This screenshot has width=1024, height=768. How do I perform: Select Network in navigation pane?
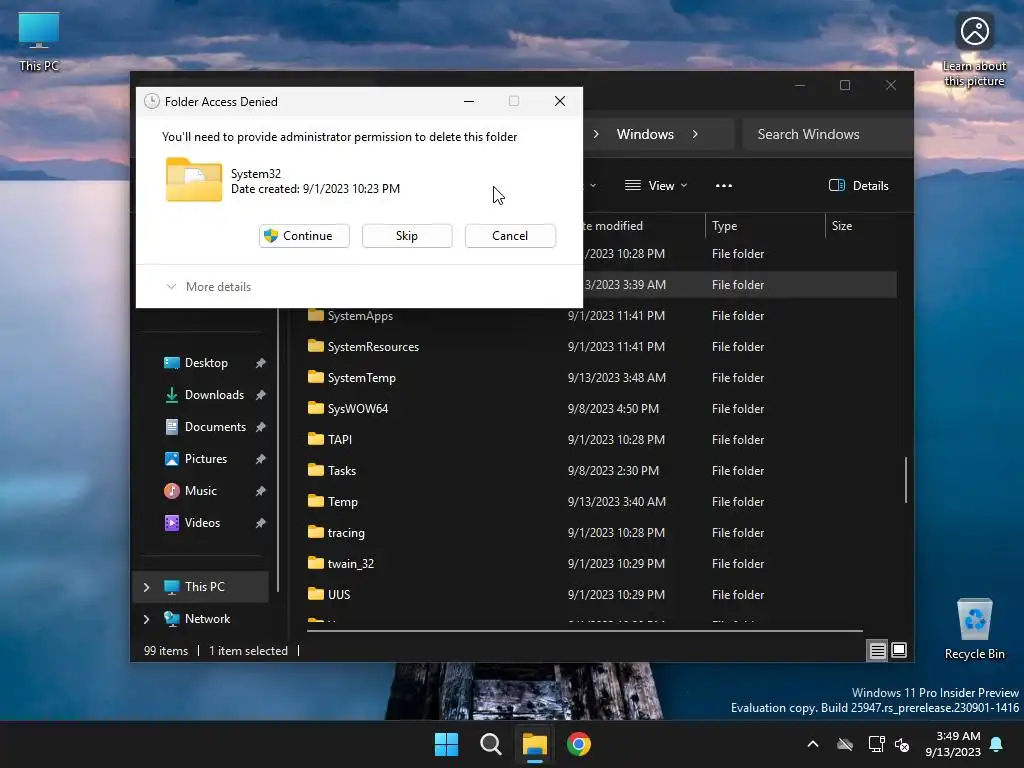pyautogui.click(x=207, y=619)
